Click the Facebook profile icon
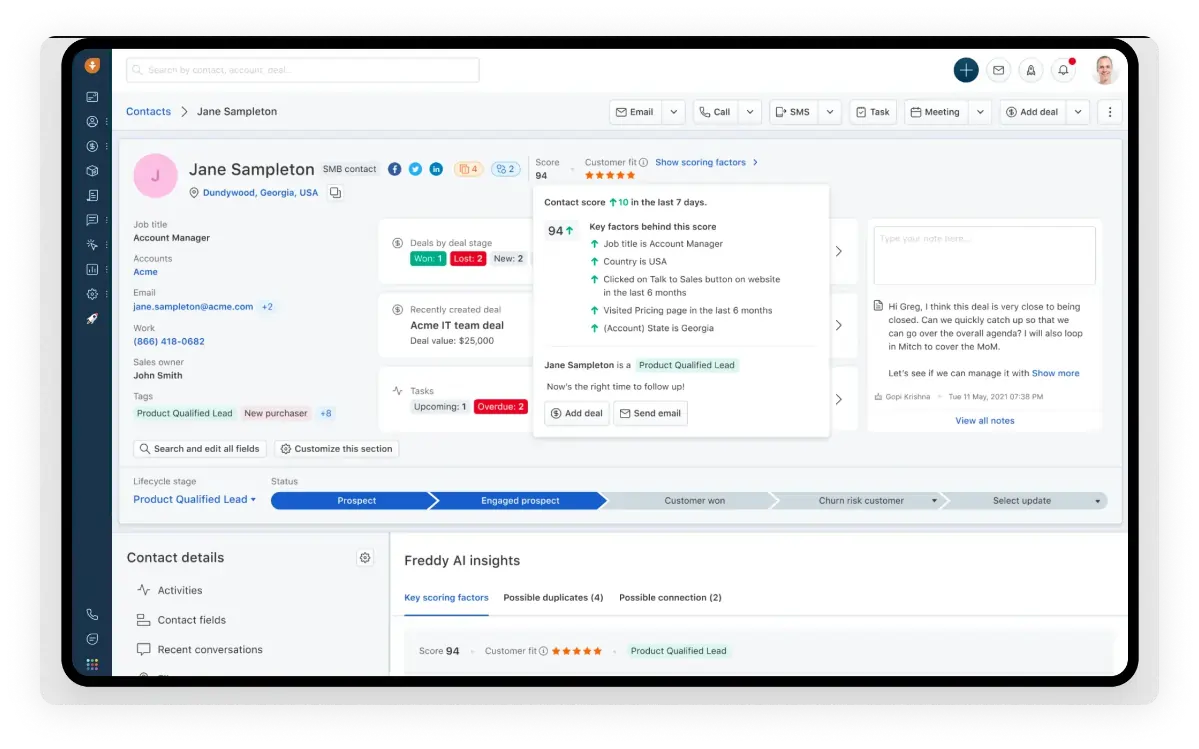This screenshot has width=1199, height=749. [394, 169]
